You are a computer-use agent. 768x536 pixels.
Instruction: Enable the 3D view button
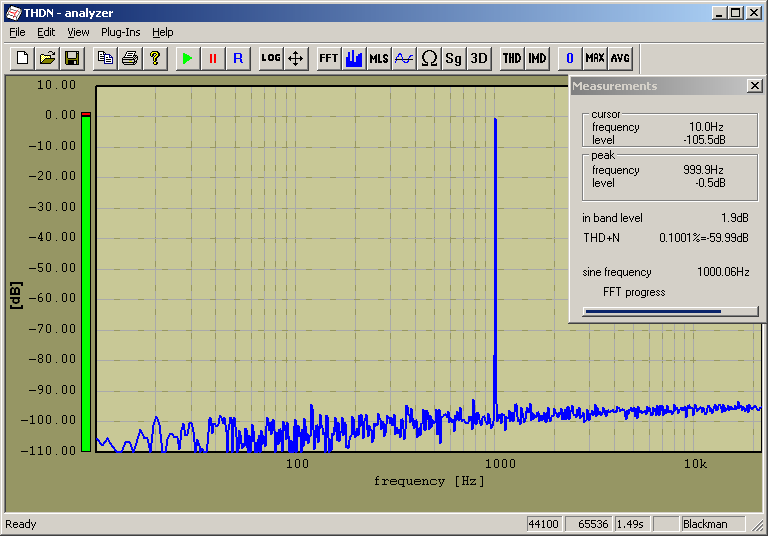pos(479,58)
